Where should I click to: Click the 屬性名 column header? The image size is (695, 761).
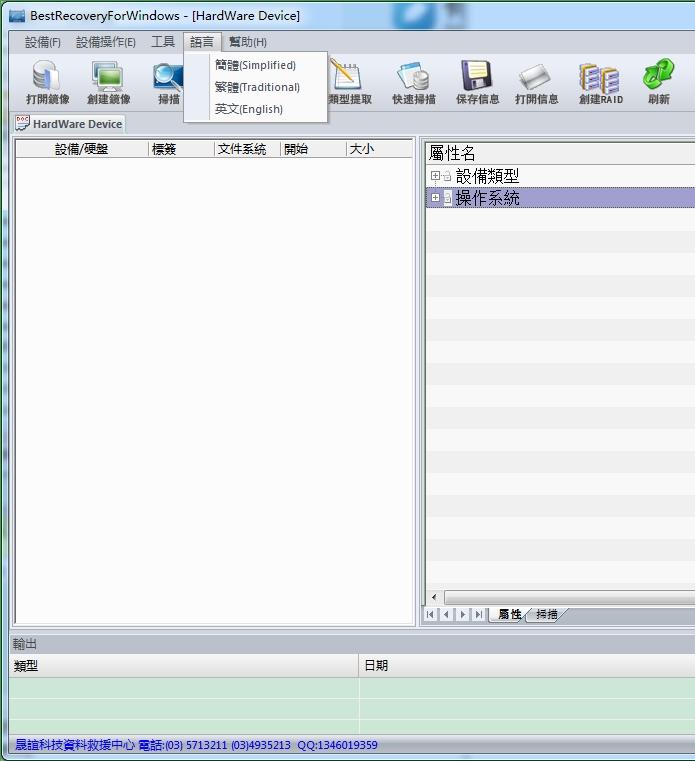pos(560,153)
